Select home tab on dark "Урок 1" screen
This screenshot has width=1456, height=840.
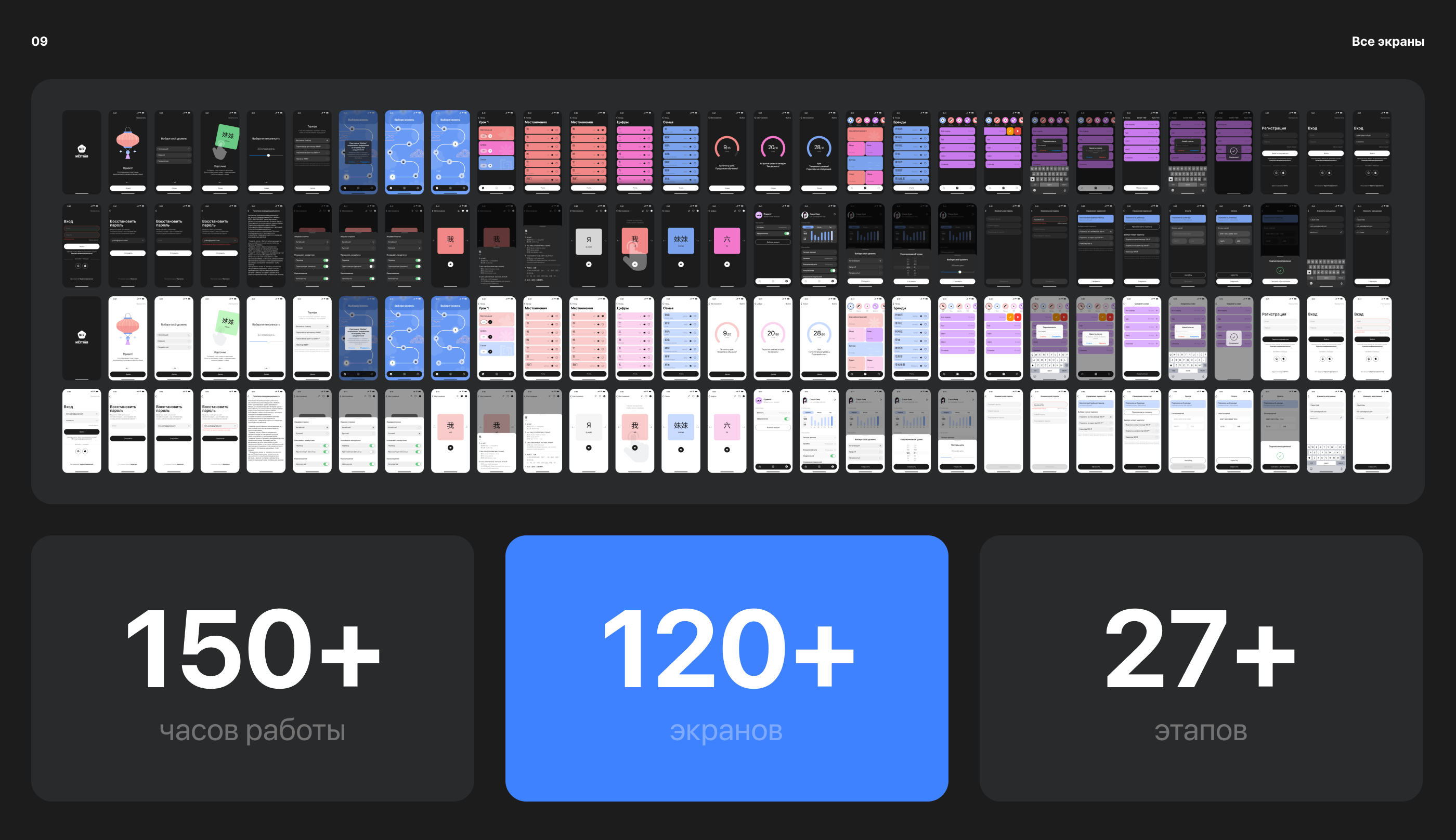[483, 188]
